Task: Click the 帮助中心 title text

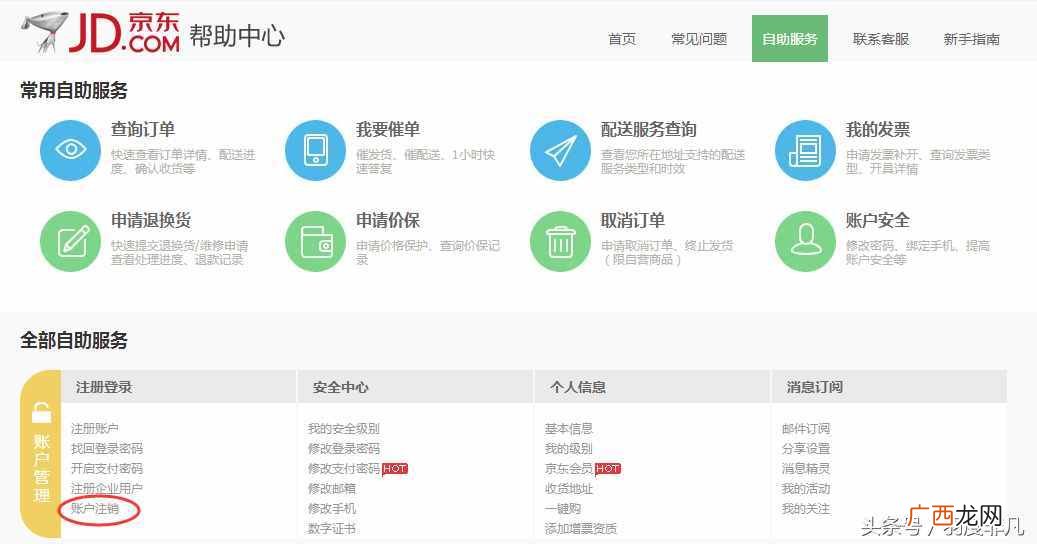Action: (x=237, y=36)
